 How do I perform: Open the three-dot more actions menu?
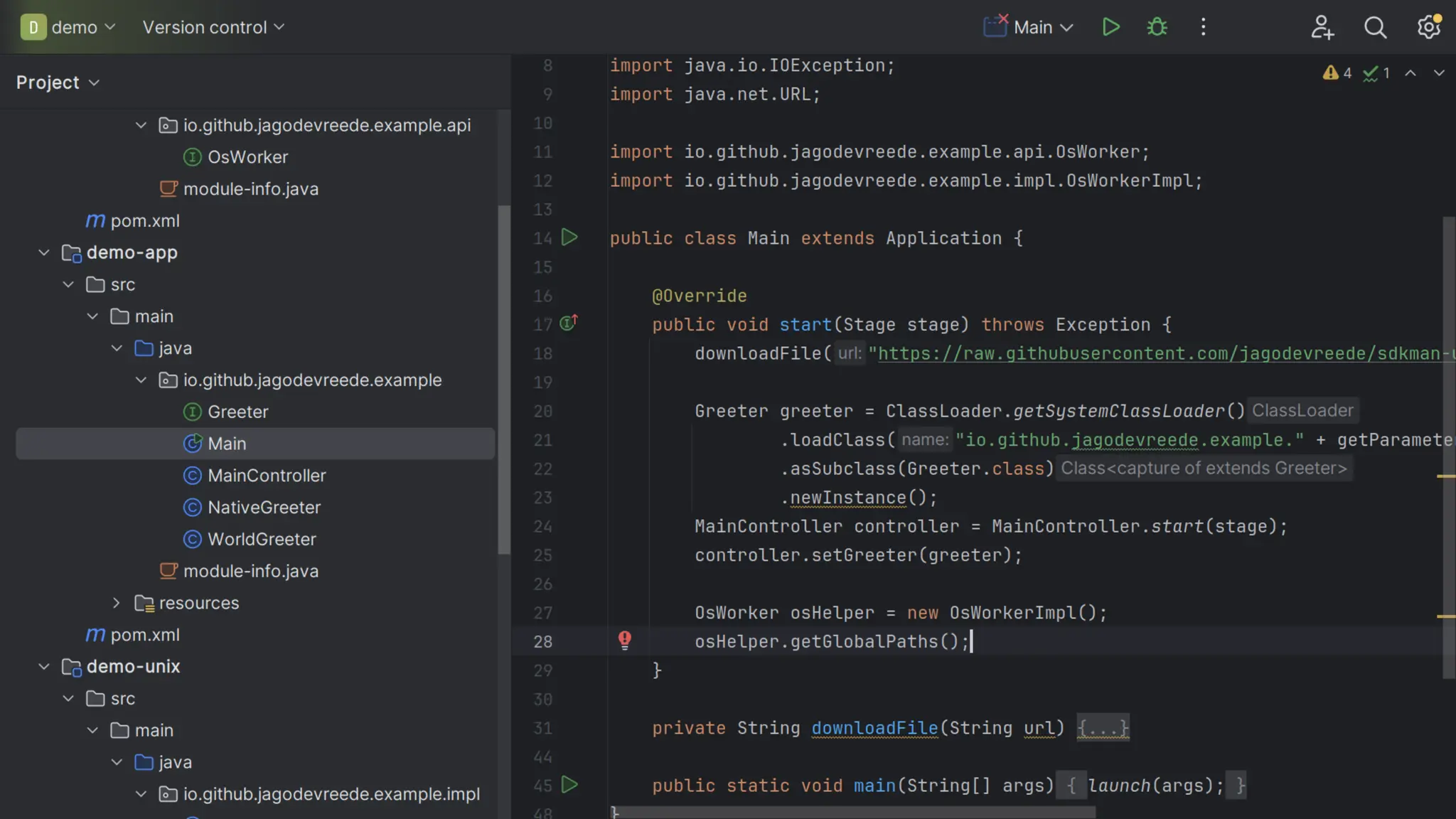(x=1203, y=27)
